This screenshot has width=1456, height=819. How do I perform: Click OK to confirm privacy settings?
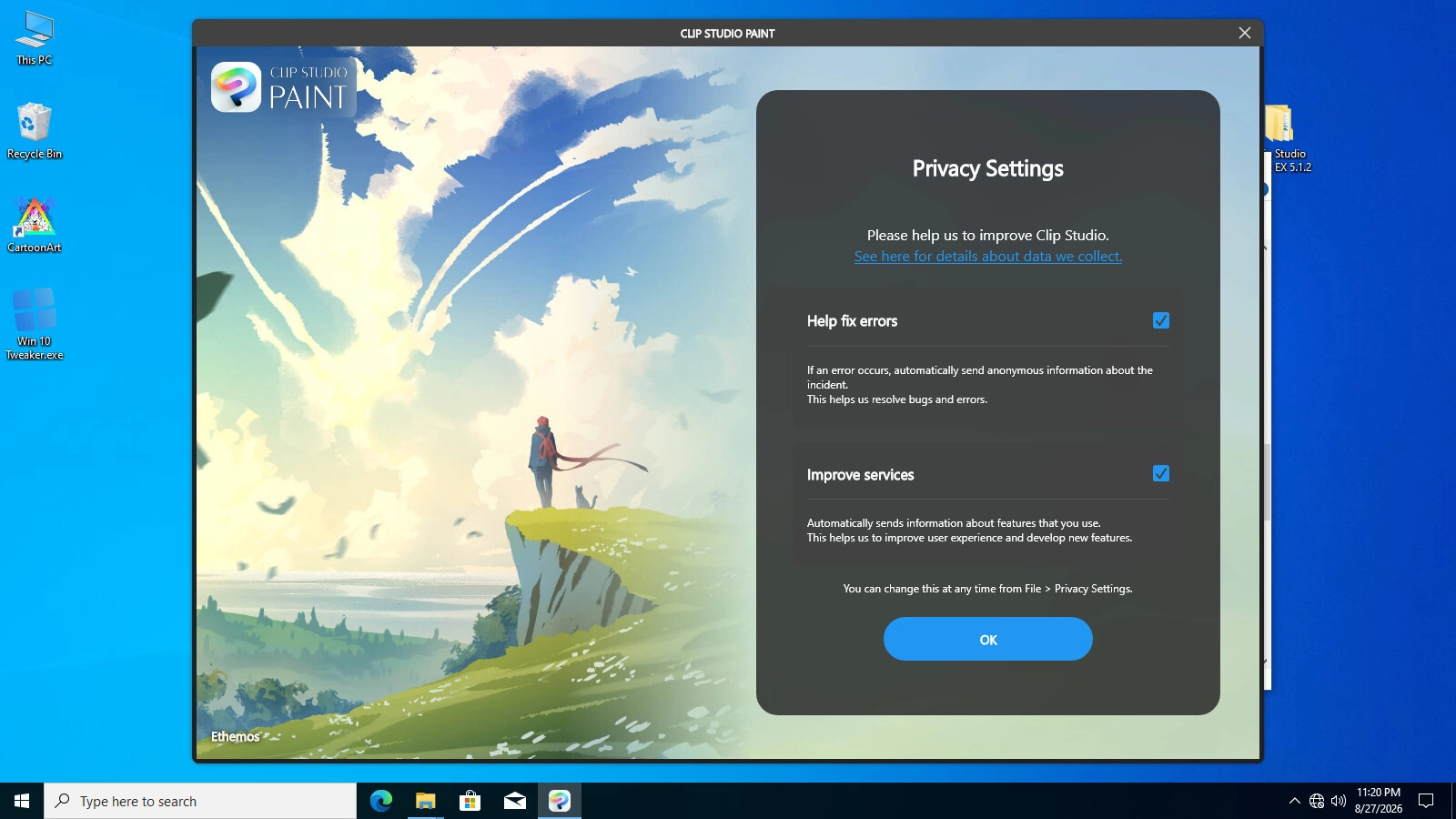[x=988, y=639]
